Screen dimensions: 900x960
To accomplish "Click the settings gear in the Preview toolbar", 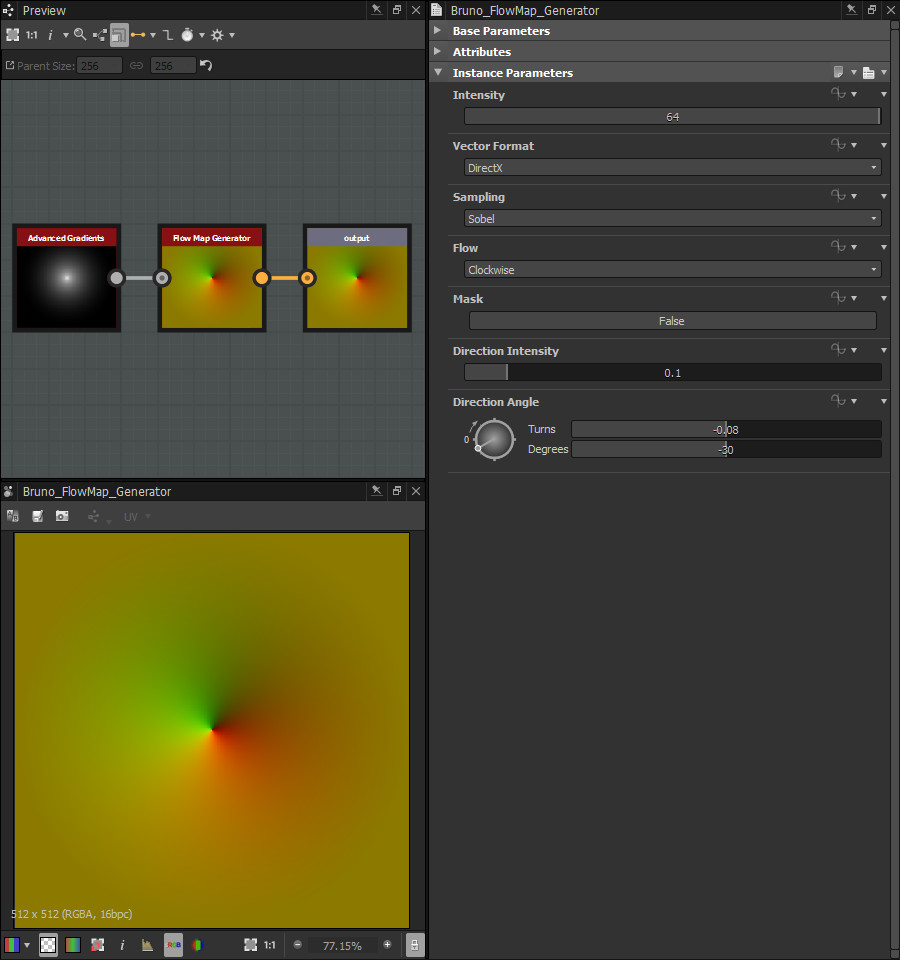I will click(218, 35).
